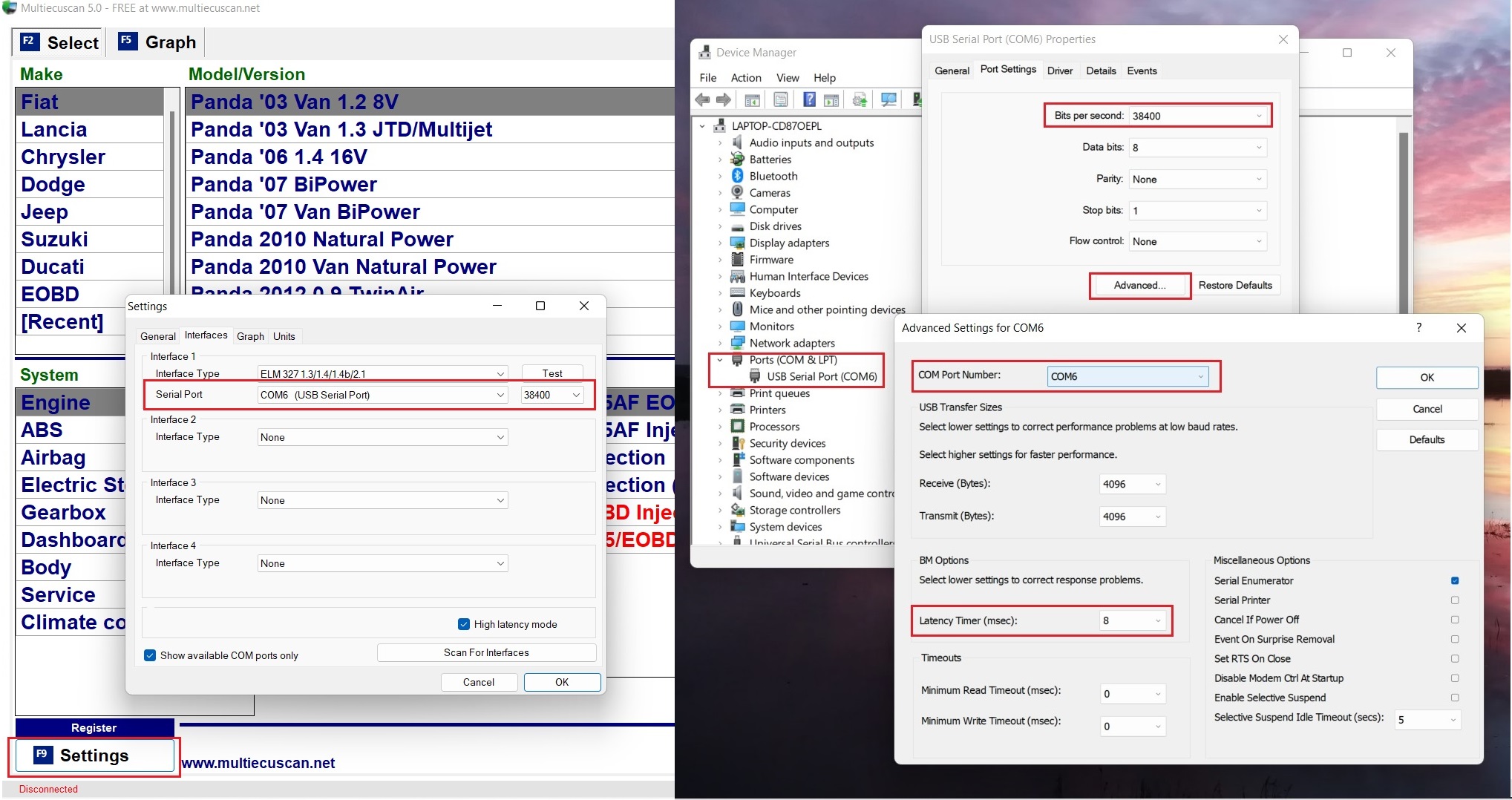The image size is (1512, 800).
Task: Click the Bluetooth device category icon
Action: pyautogui.click(x=737, y=176)
